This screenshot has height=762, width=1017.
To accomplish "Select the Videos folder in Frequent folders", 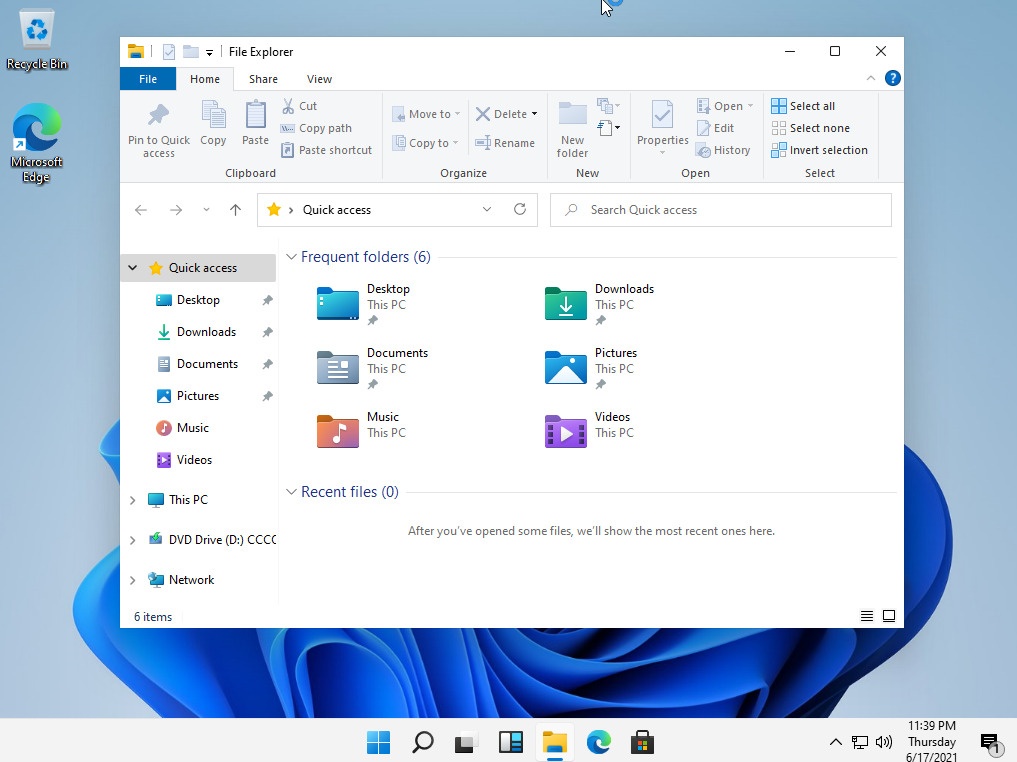I will [589, 431].
